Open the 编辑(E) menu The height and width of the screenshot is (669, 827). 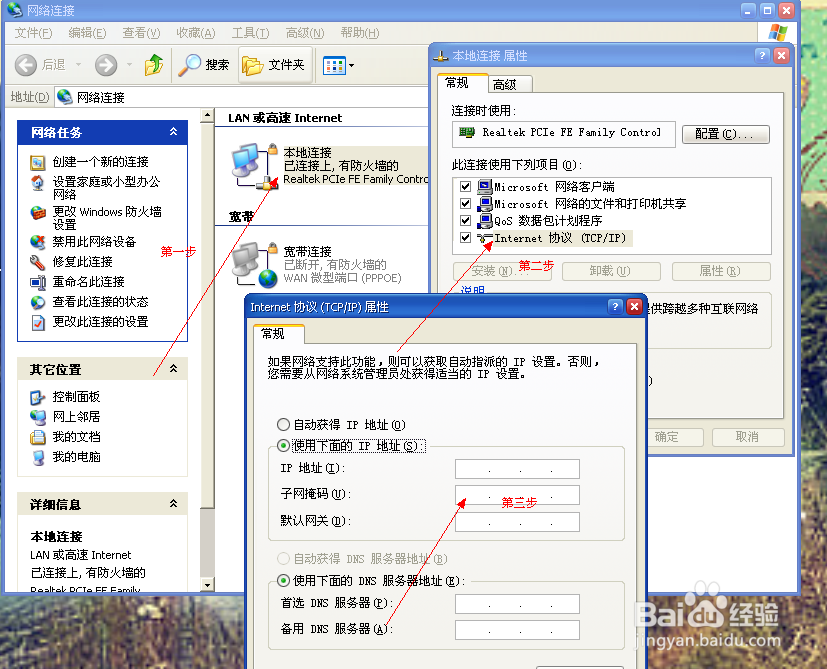[87, 33]
